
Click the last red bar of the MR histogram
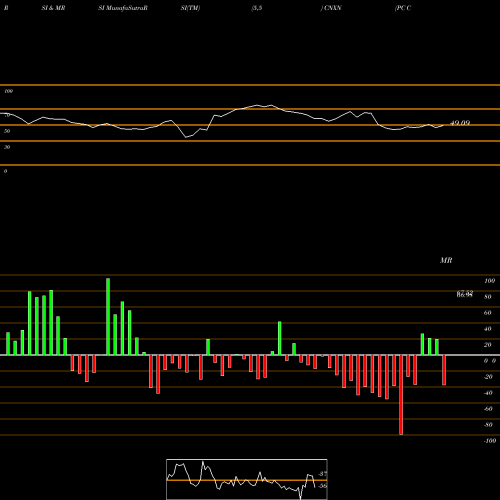tap(444, 370)
